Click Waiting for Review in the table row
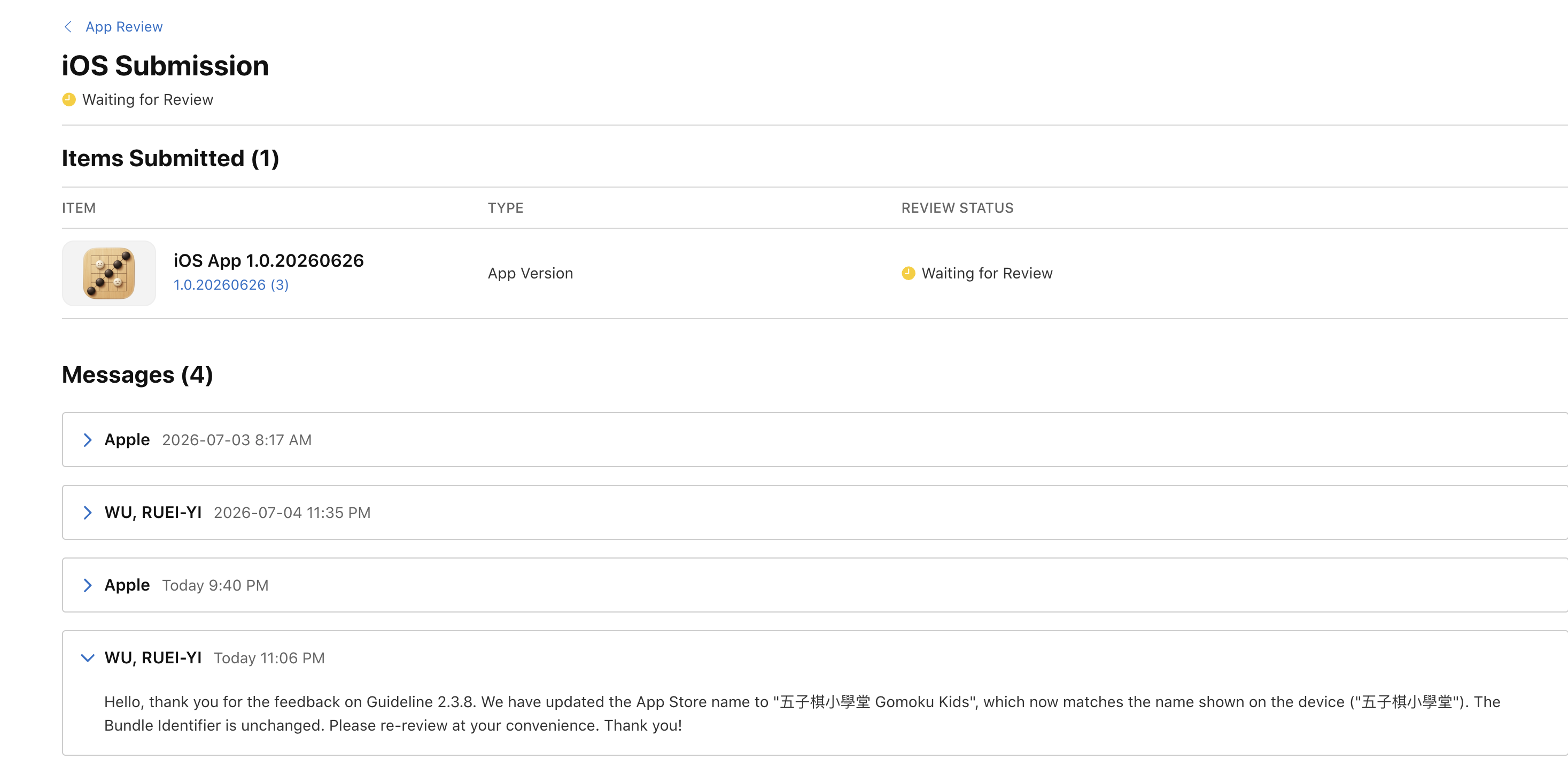 click(x=987, y=273)
